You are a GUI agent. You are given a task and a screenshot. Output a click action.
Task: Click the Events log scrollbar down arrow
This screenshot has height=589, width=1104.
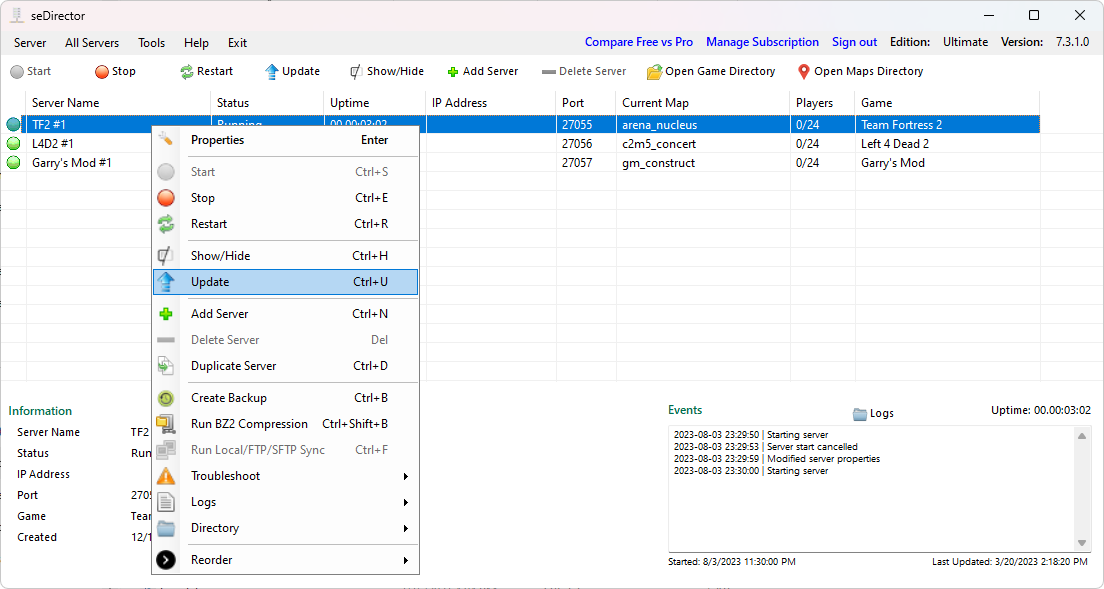(x=1083, y=543)
